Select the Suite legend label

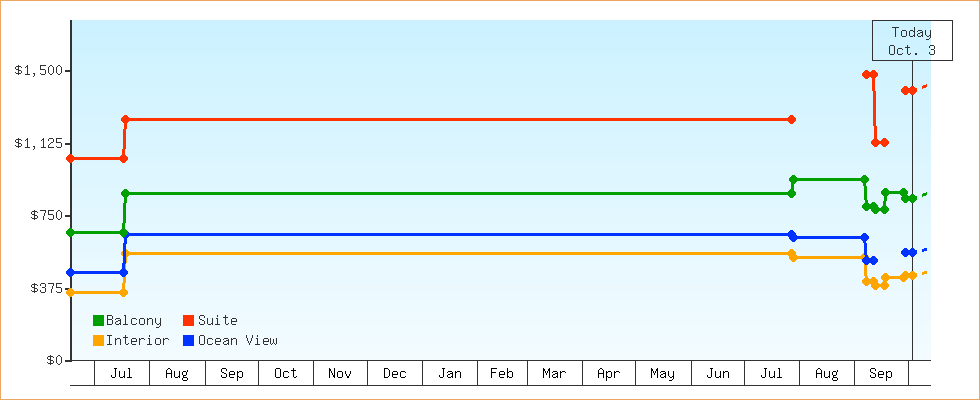[217, 321]
